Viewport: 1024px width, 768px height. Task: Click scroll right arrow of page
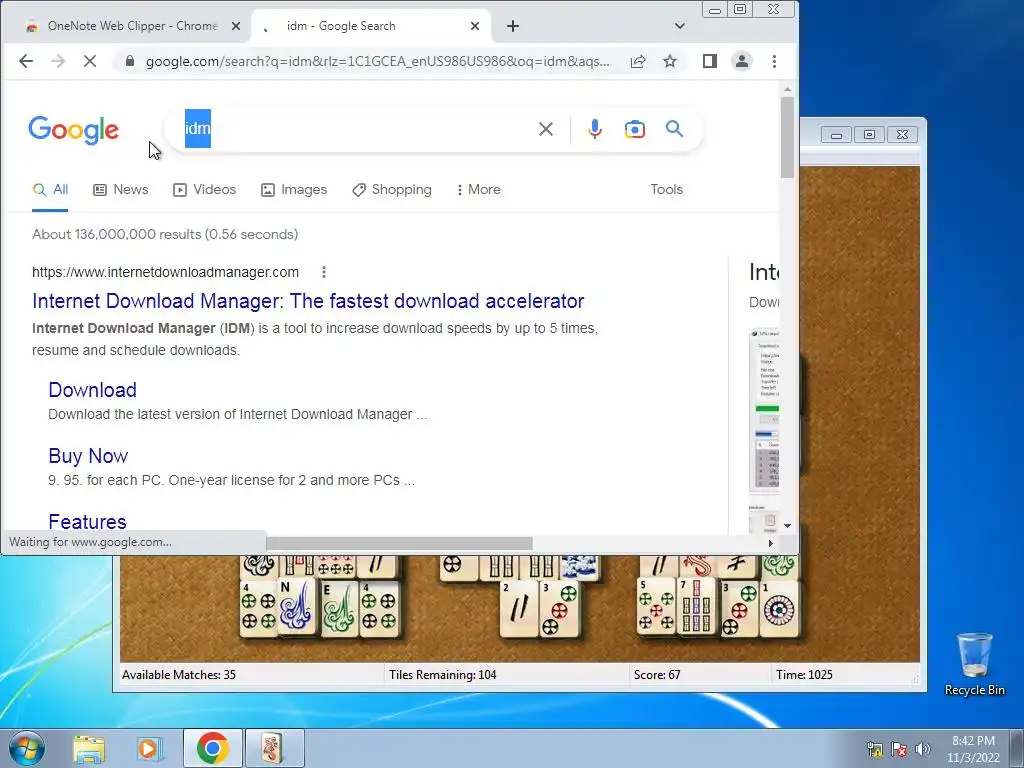(x=771, y=543)
